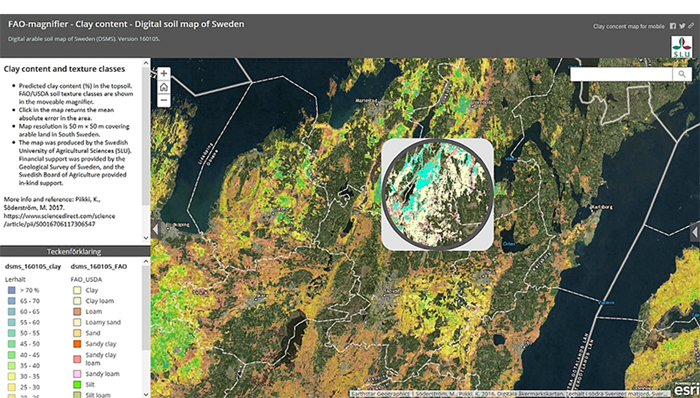Click the Esri logo on map

pyautogui.click(x=686, y=389)
